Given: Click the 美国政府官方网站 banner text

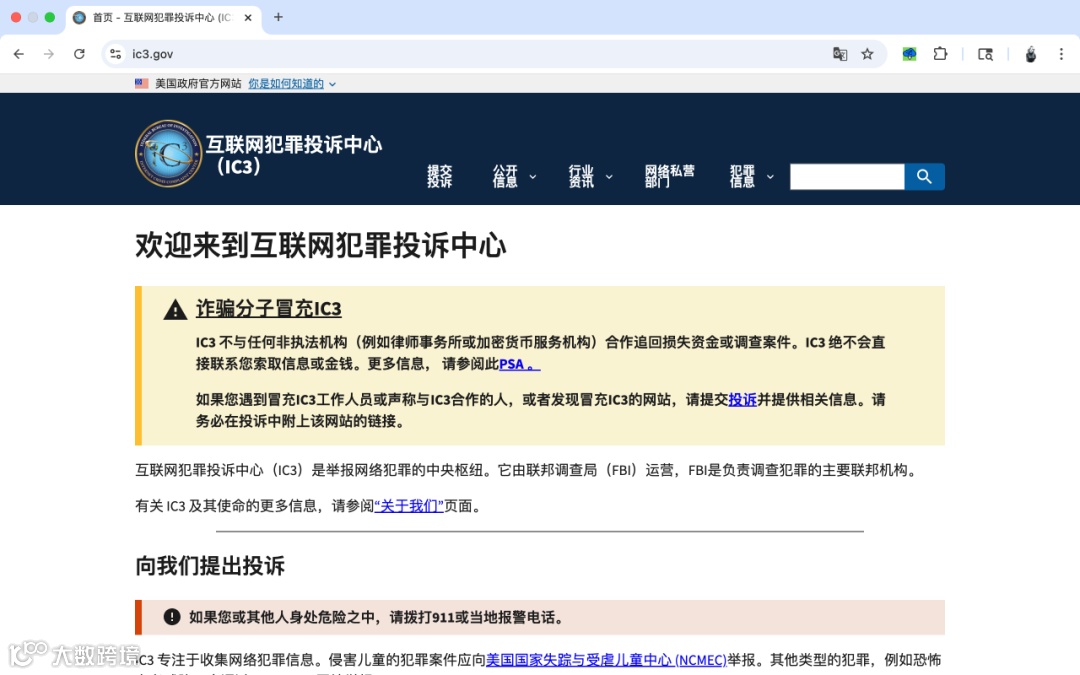Looking at the screenshot, I should tap(198, 83).
